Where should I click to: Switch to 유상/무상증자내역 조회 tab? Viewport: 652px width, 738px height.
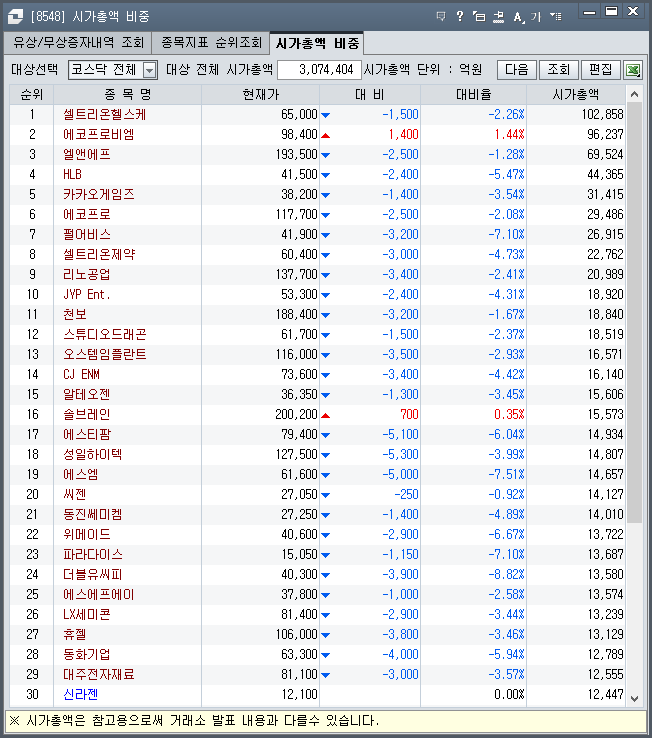click(x=78, y=43)
